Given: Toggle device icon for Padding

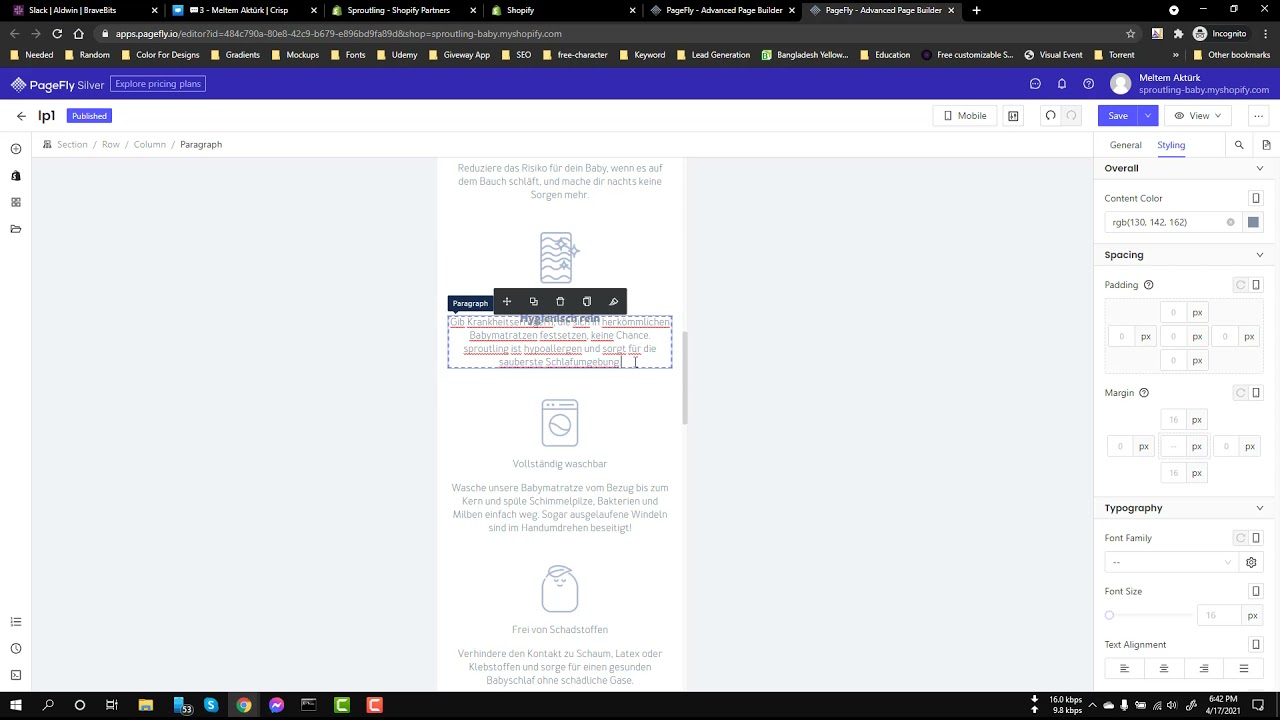Looking at the screenshot, I should [1256, 285].
